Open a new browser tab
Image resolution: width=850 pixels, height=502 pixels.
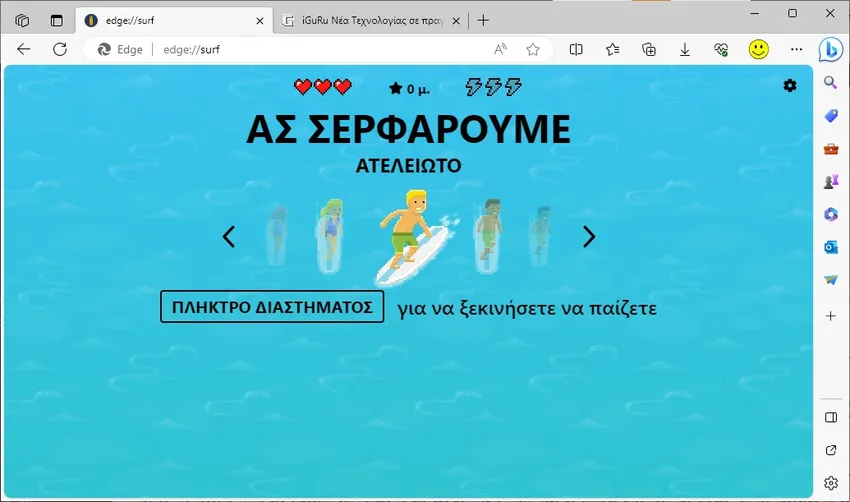pyautogui.click(x=483, y=21)
